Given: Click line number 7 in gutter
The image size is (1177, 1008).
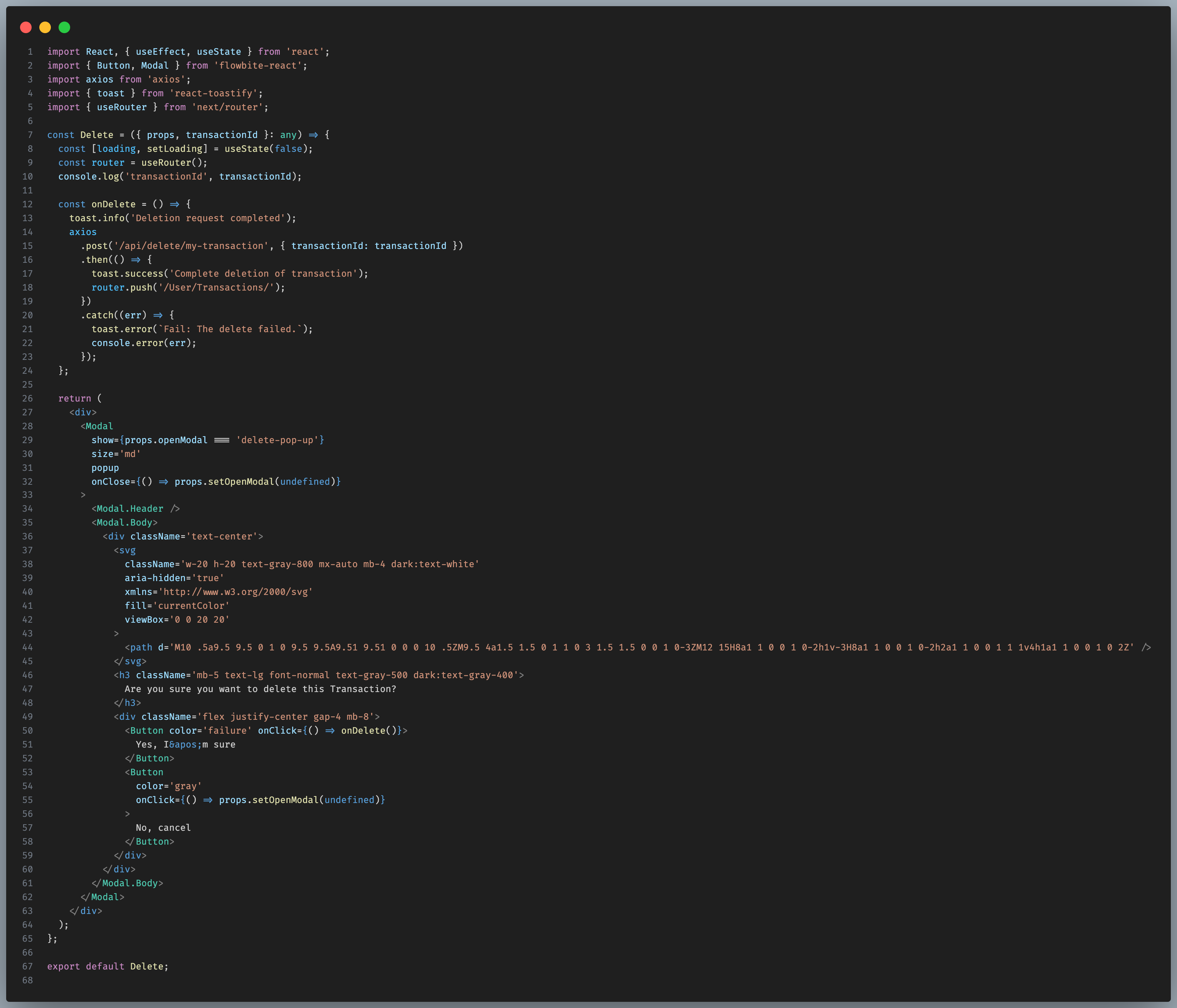Looking at the screenshot, I should (x=30, y=134).
